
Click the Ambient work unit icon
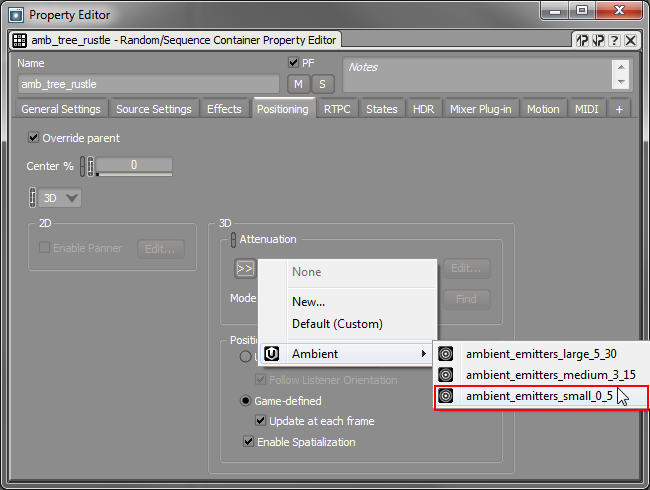271,353
